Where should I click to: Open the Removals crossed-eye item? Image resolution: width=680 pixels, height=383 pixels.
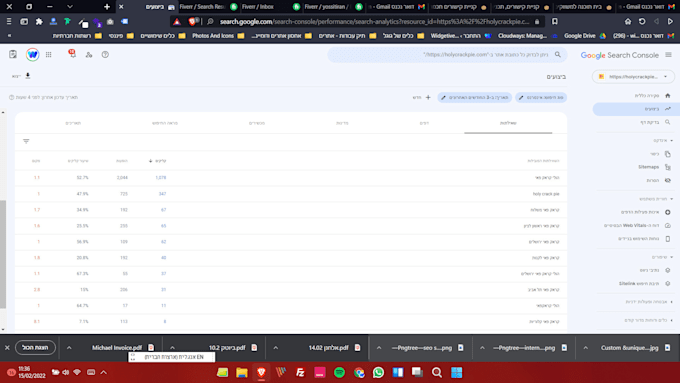tap(667, 180)
